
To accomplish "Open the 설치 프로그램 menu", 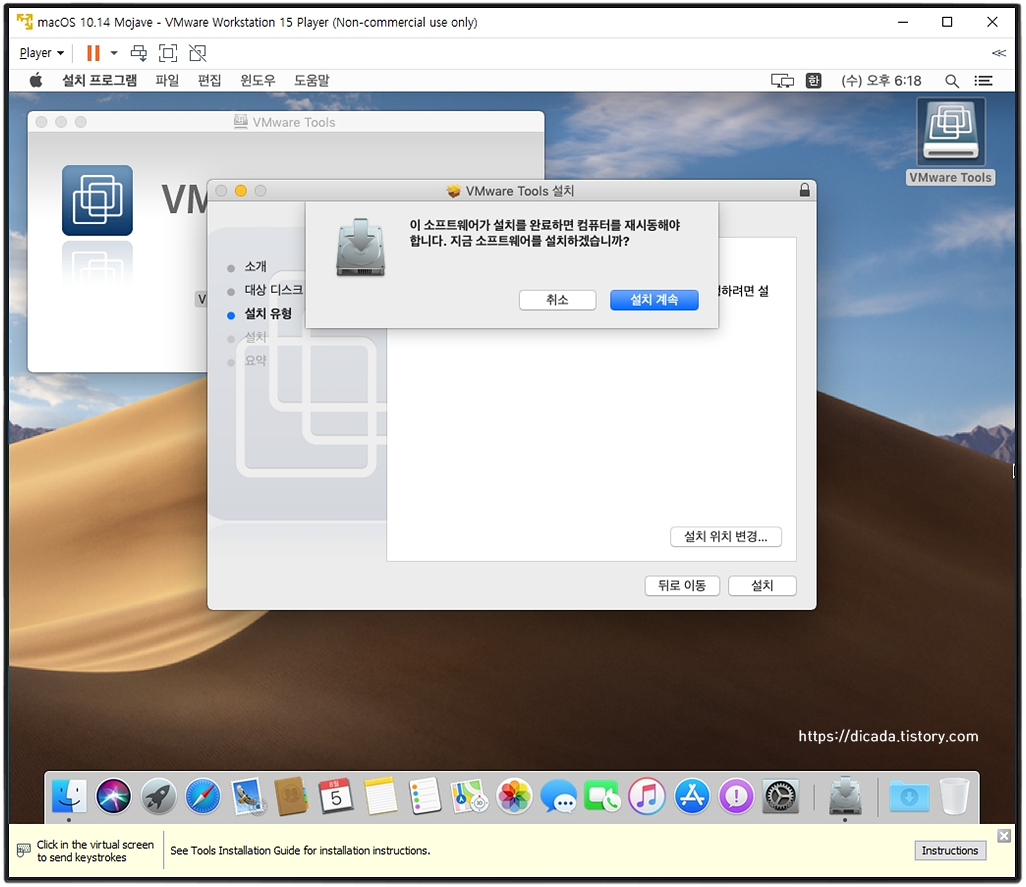I will pyautogui.click(x=99, y=80).
